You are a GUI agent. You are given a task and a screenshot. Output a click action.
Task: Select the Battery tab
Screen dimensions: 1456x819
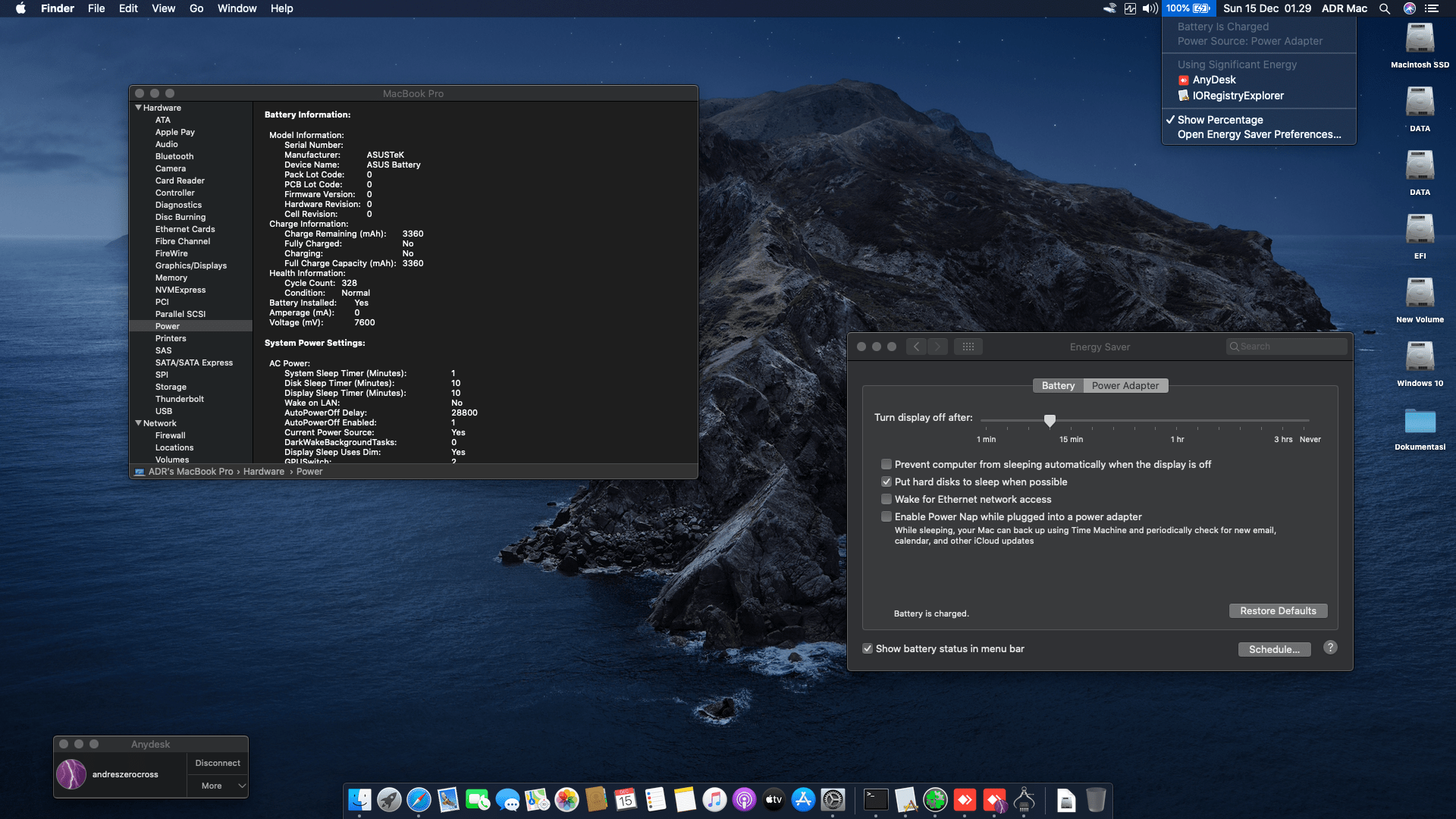tap(1058, 385)
